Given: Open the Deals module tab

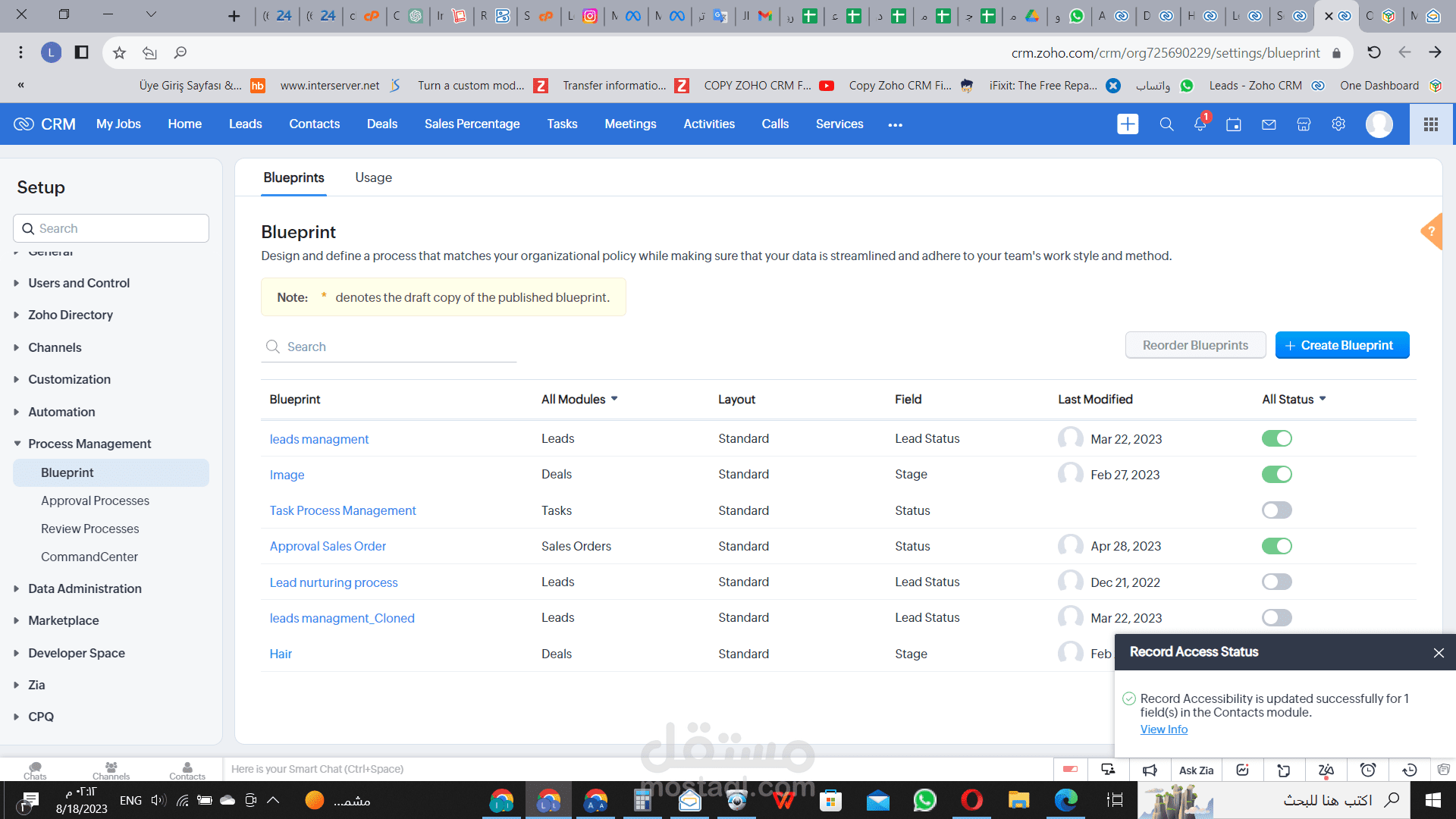Looking at the screenshot, I should pyautogui.click(x=381, y=124).
